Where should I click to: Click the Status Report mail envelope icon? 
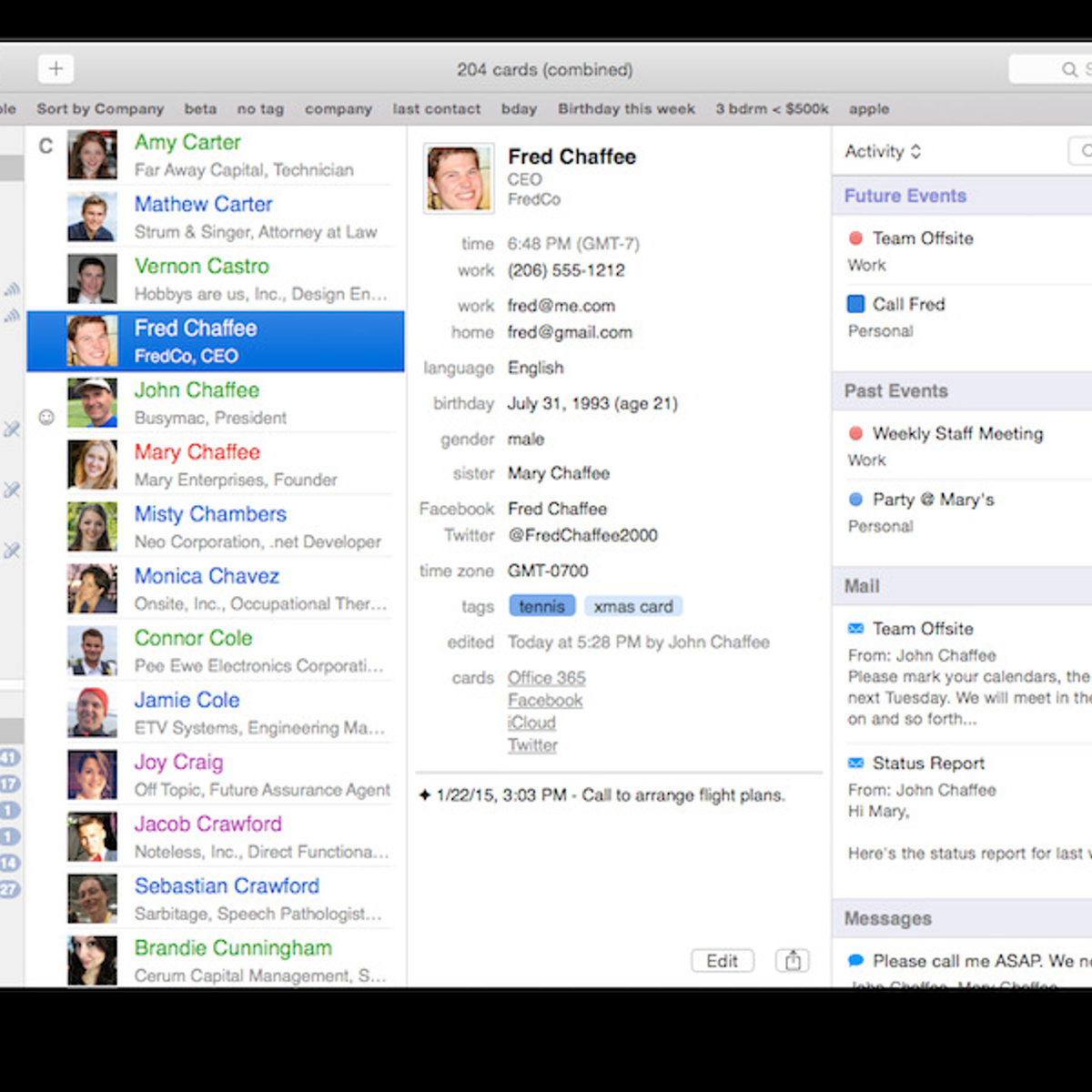coord(855,763)
